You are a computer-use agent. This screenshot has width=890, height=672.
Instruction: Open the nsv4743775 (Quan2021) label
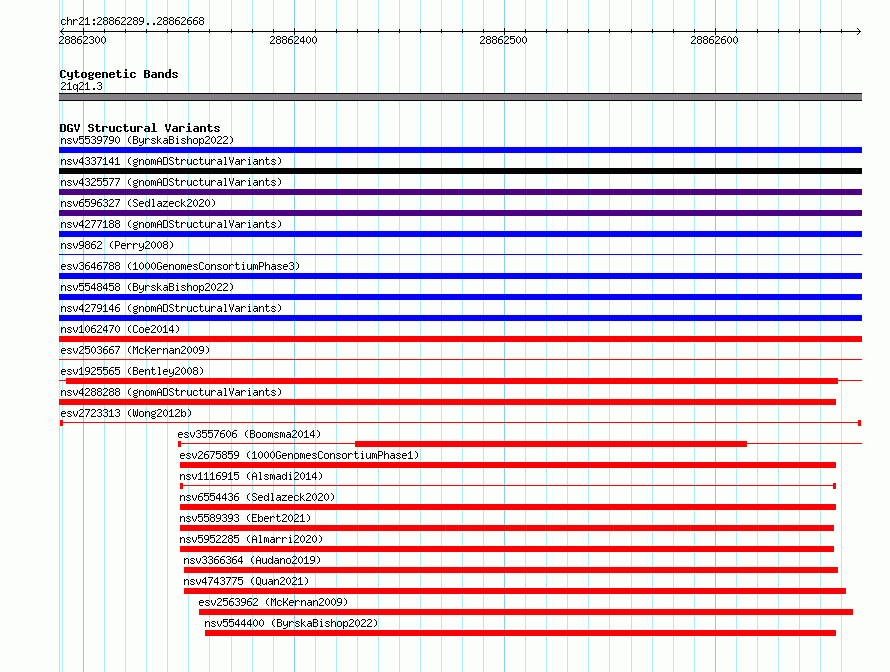tap(246, 581)
